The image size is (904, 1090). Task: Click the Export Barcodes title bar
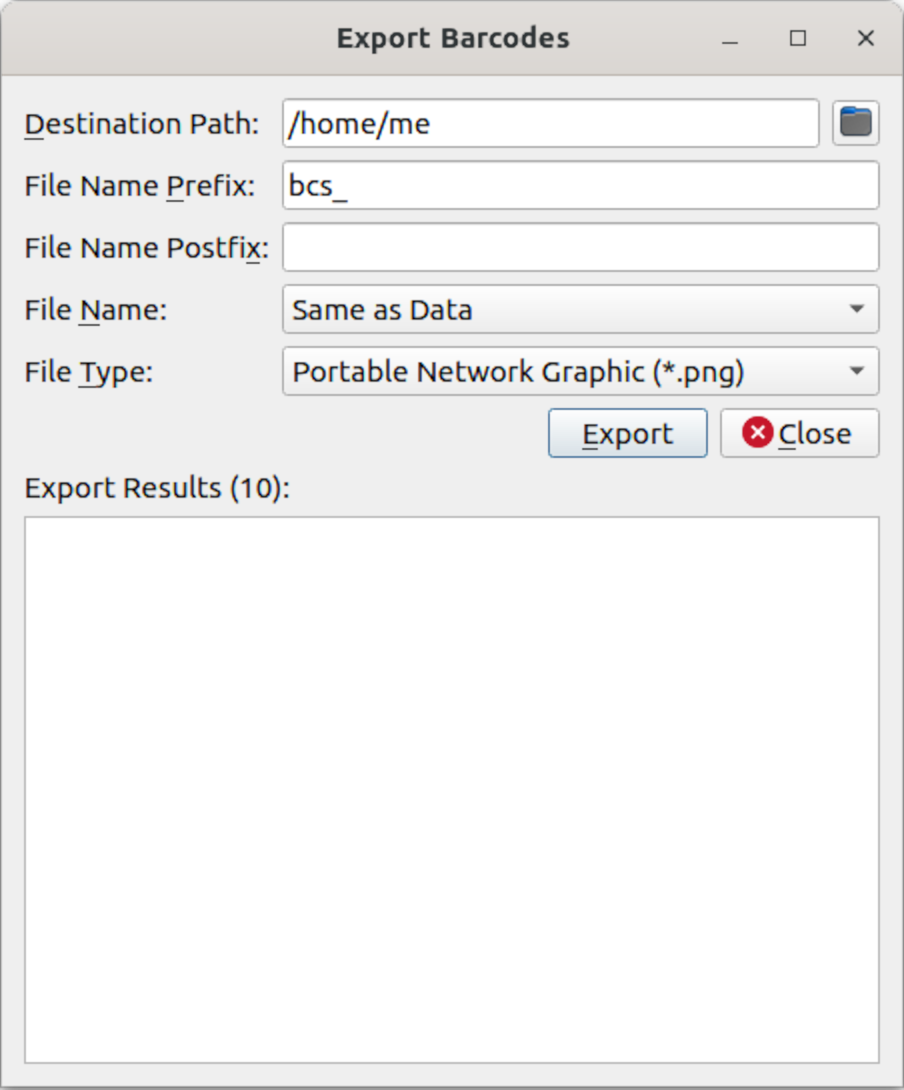(x=452, y=37)
